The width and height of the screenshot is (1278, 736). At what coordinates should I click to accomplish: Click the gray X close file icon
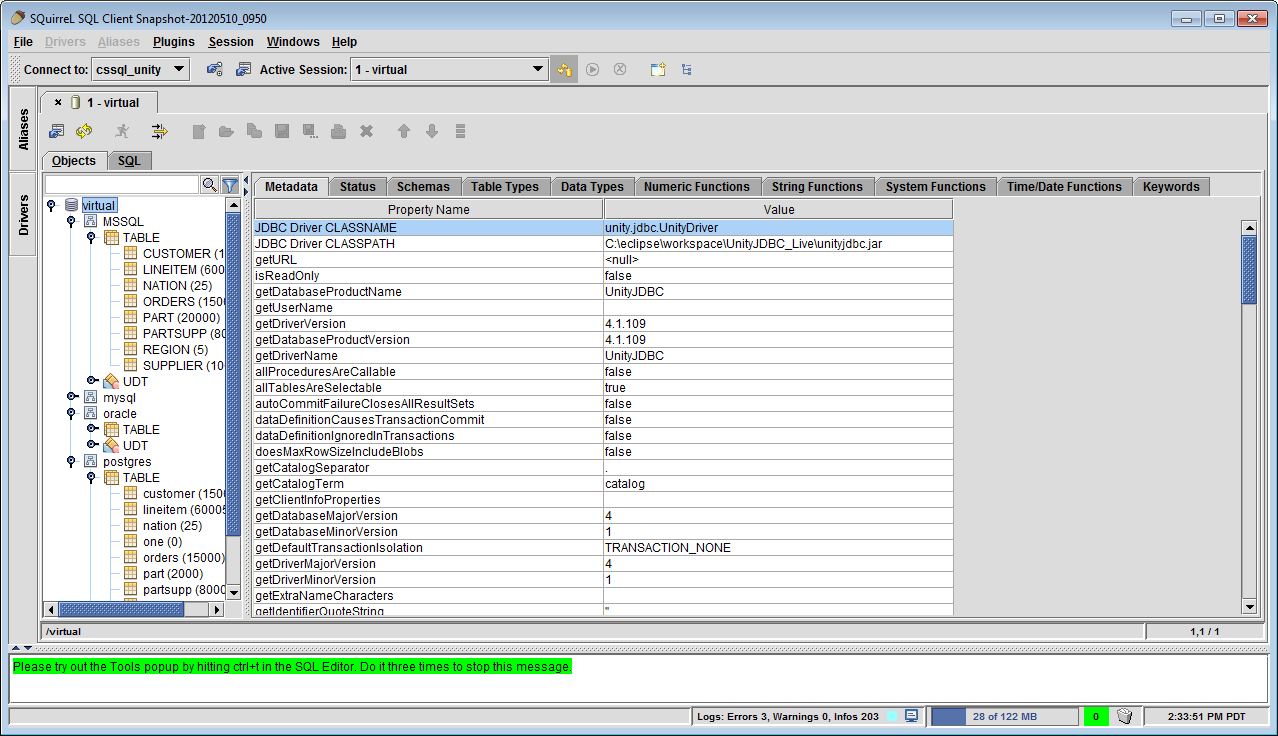tap(367, 131)
